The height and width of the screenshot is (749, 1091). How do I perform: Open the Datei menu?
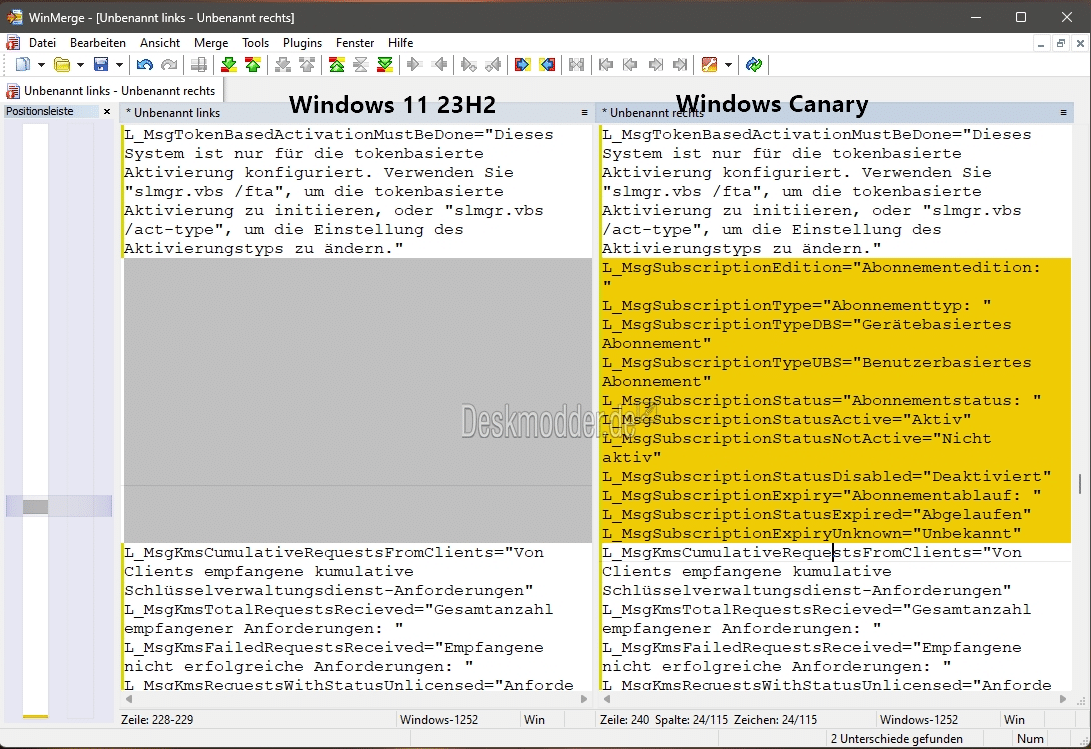pyautogui.click(x=42, y=42)
